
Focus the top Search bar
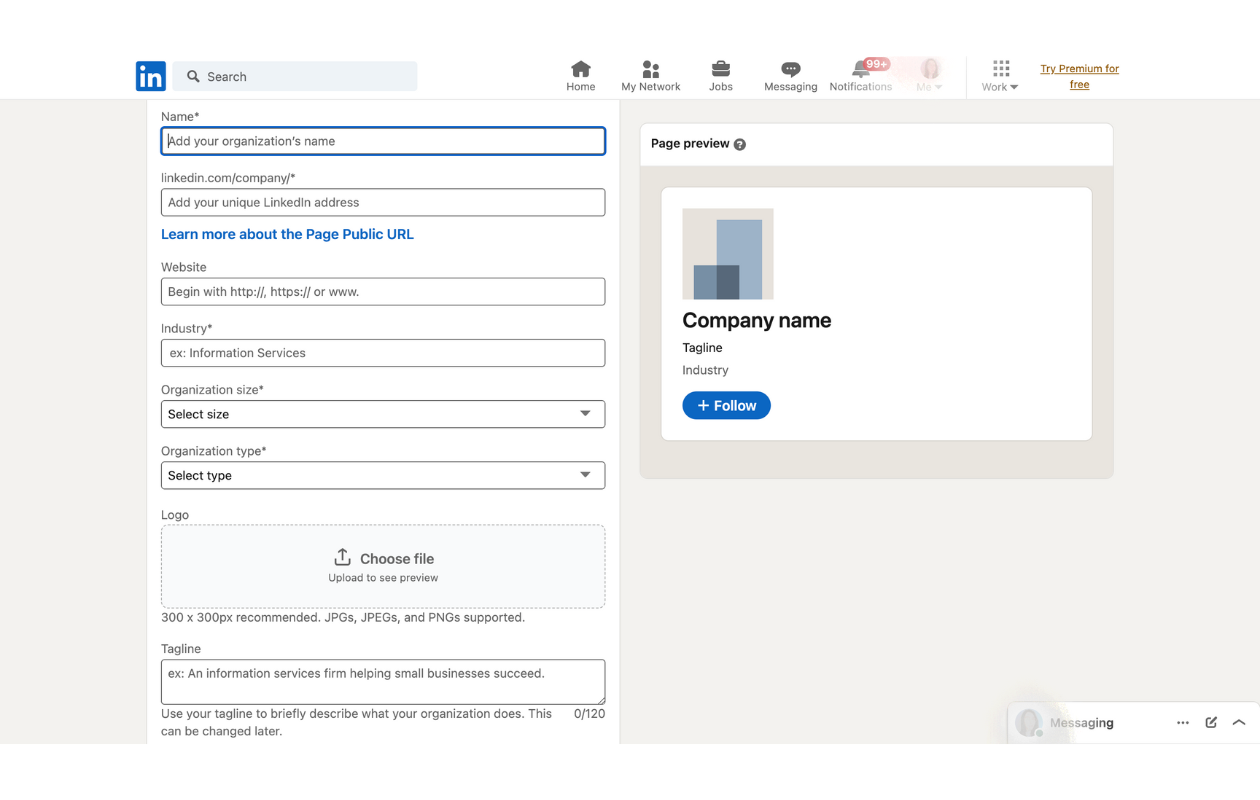[x=295, y=76]
